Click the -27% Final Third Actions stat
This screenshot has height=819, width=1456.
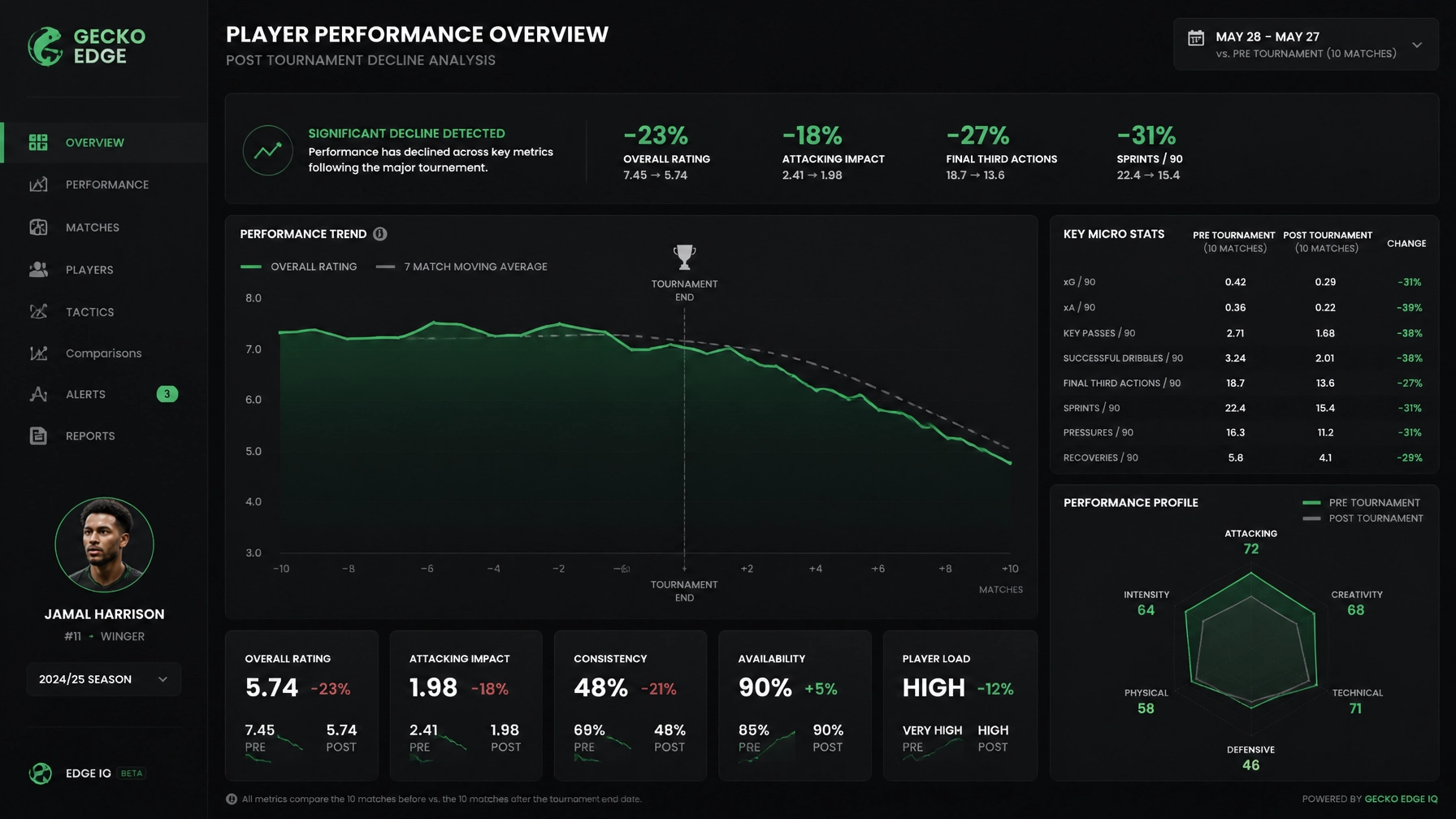(x=1001, y=153)
